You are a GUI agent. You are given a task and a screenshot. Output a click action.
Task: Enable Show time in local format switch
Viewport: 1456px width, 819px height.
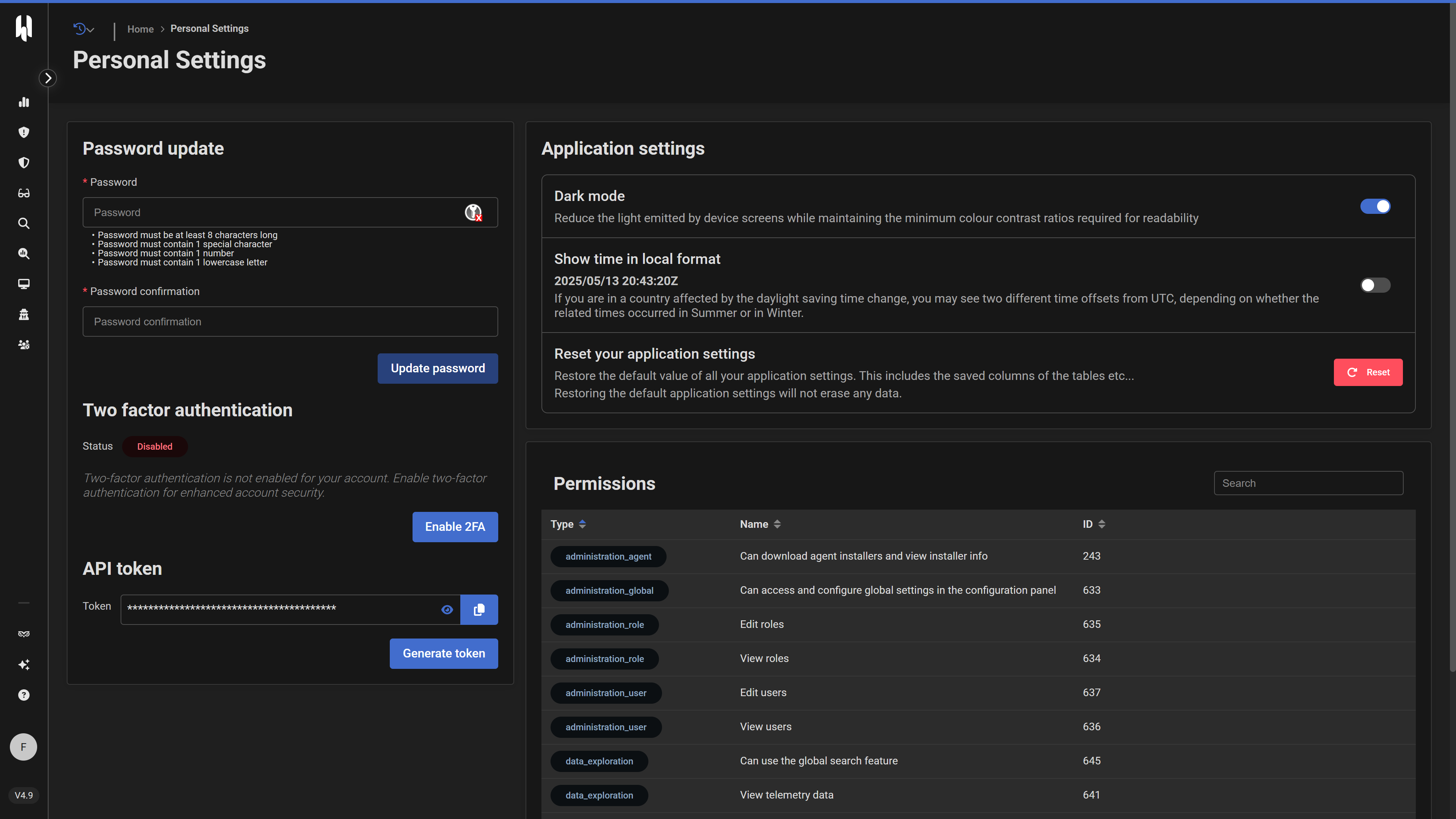tap(1375, 285)
